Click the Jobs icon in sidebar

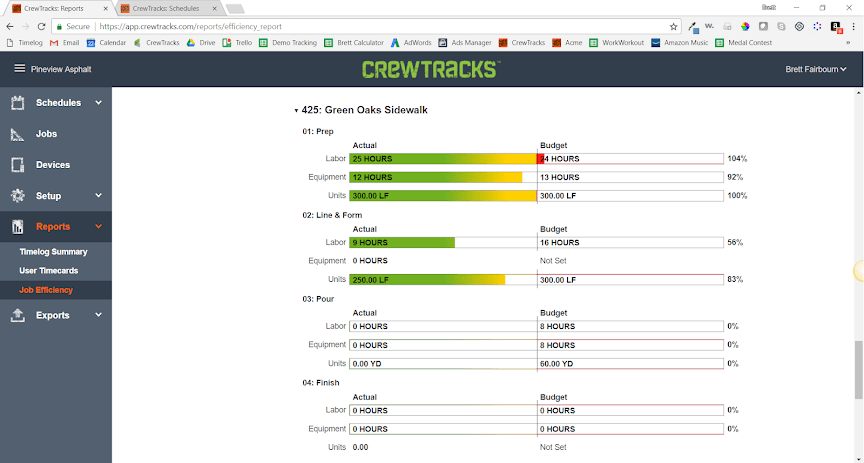coord(17,134)
